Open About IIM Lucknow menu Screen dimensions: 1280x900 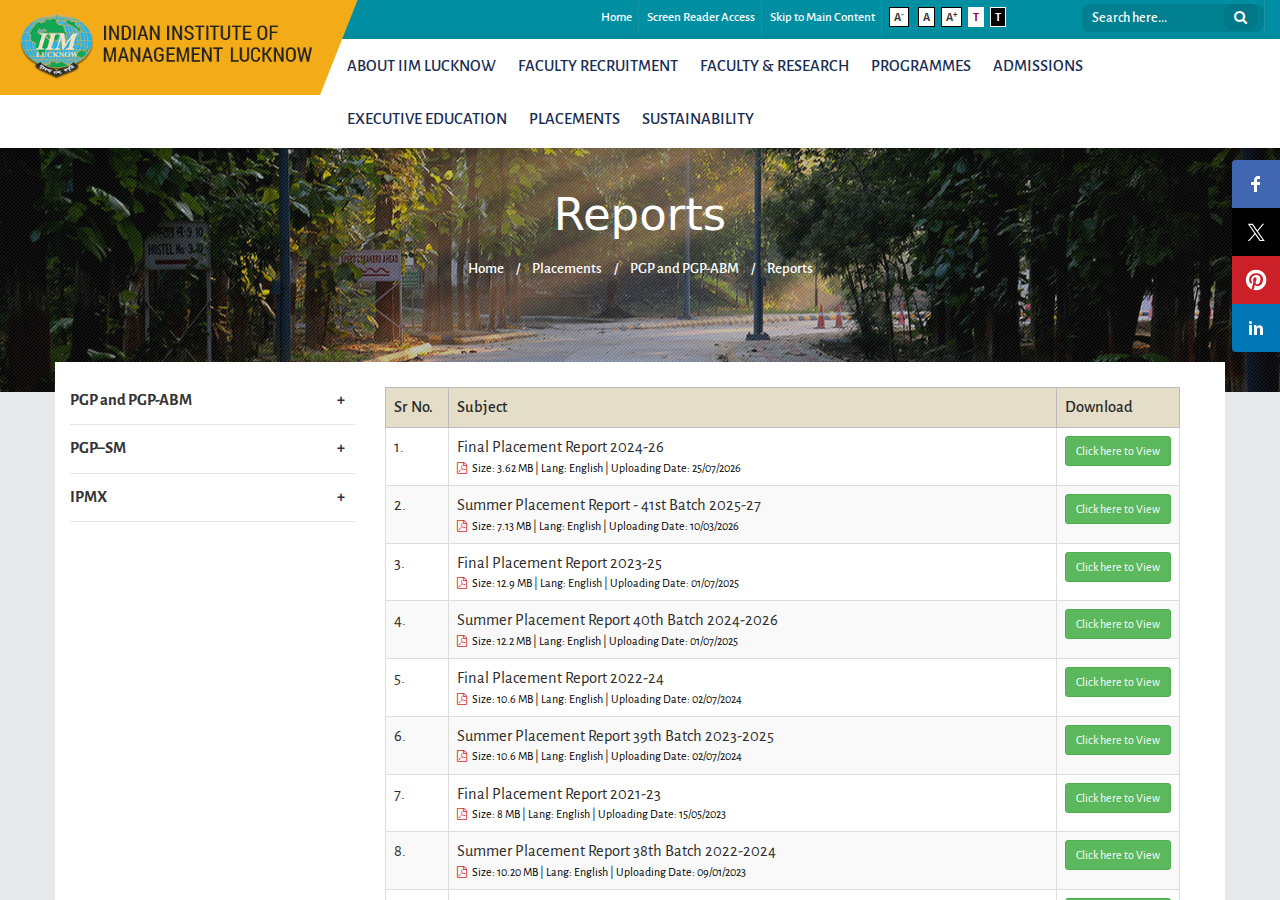(421, 66)
